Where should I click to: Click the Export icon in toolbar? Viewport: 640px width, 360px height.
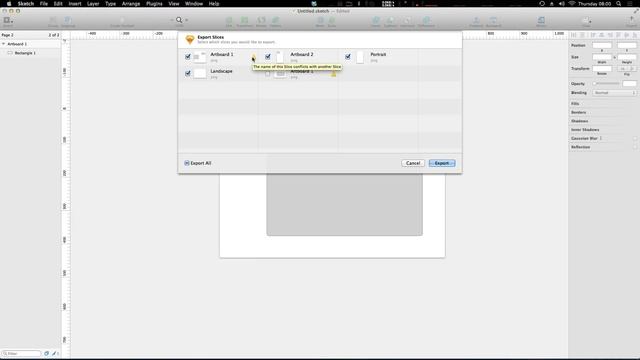pyautogui.click(x=631, y=20)
